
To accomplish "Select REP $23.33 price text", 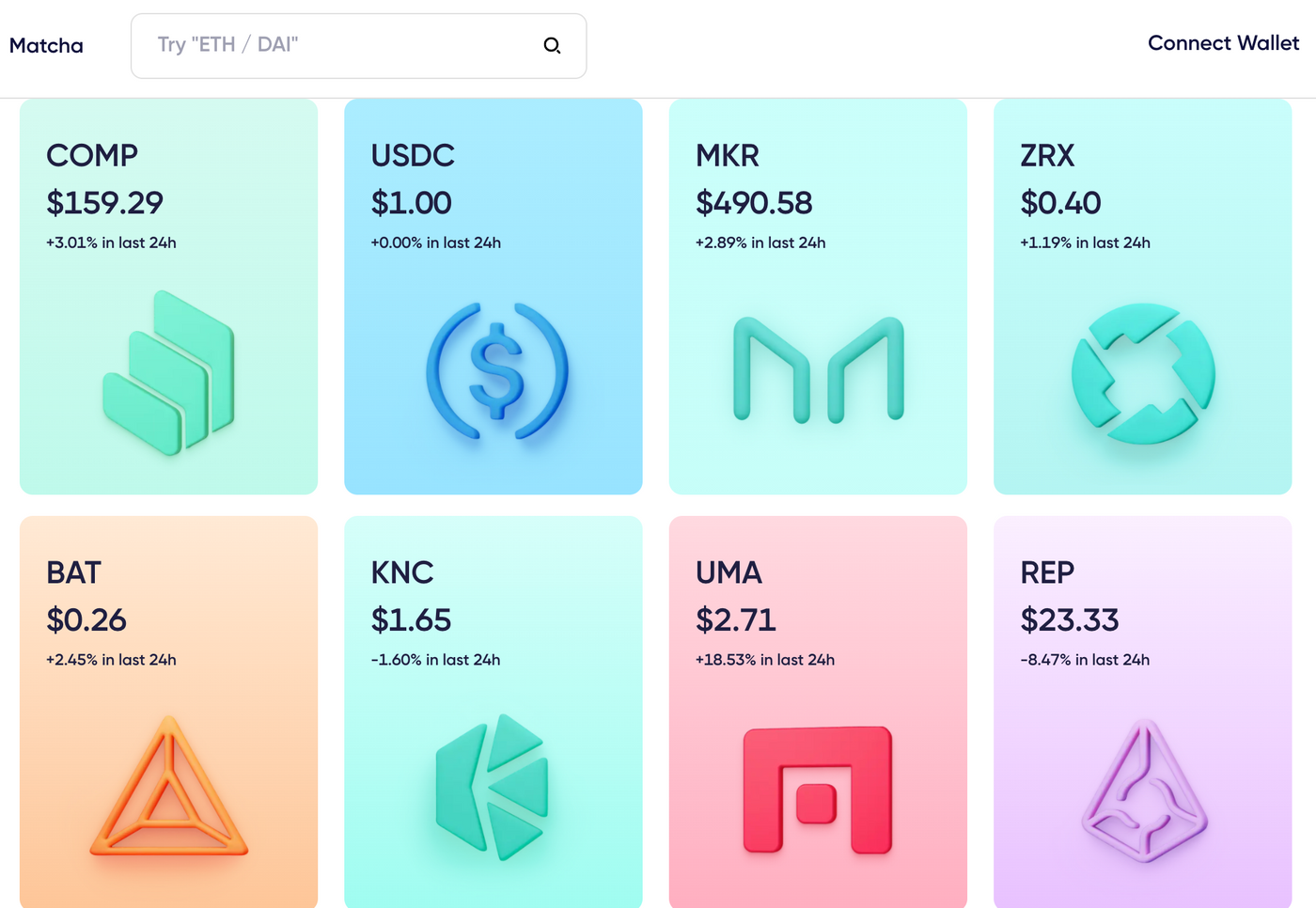I will [x=1070, y=620].
